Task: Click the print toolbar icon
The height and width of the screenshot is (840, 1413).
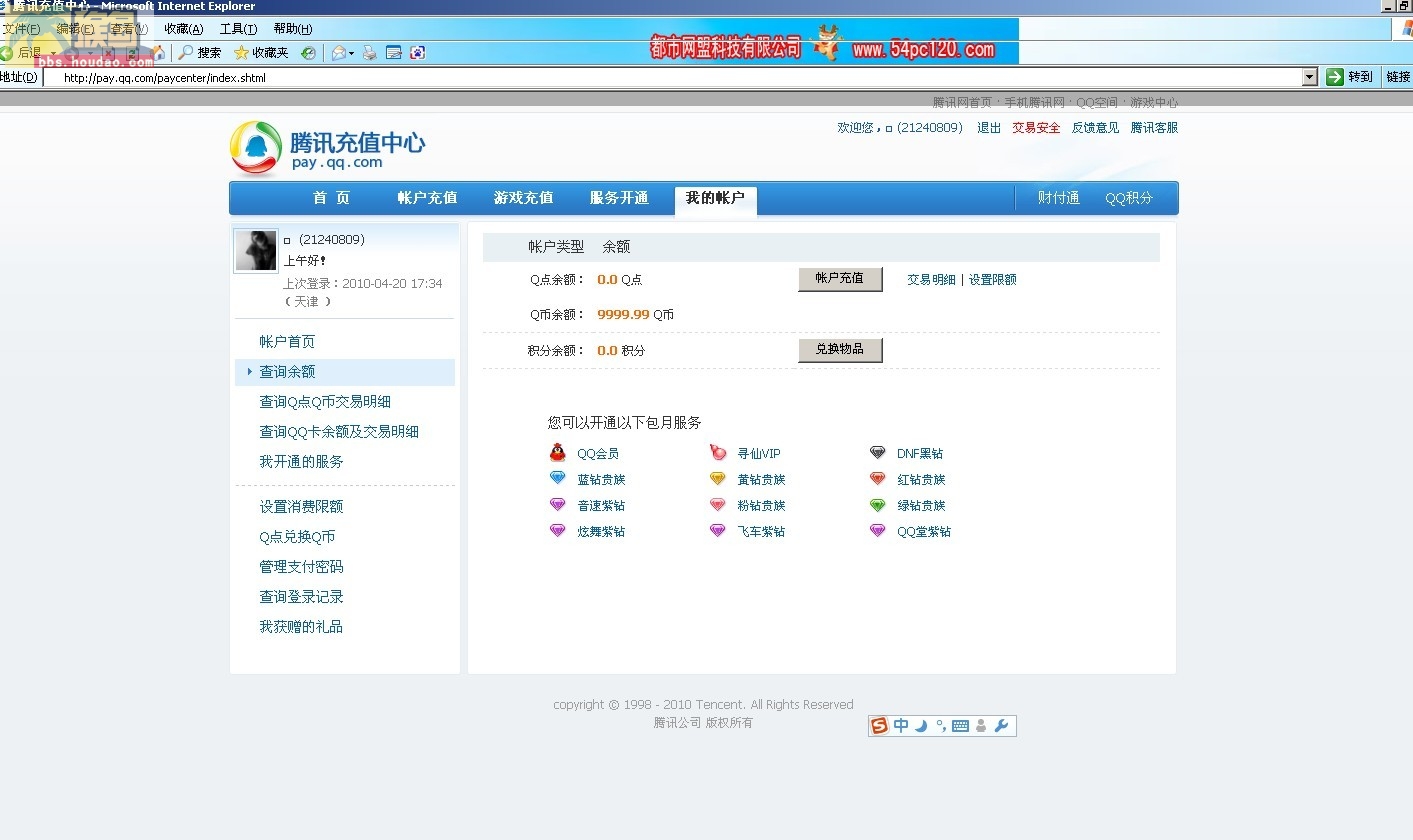Action: [x=369, y=53]
